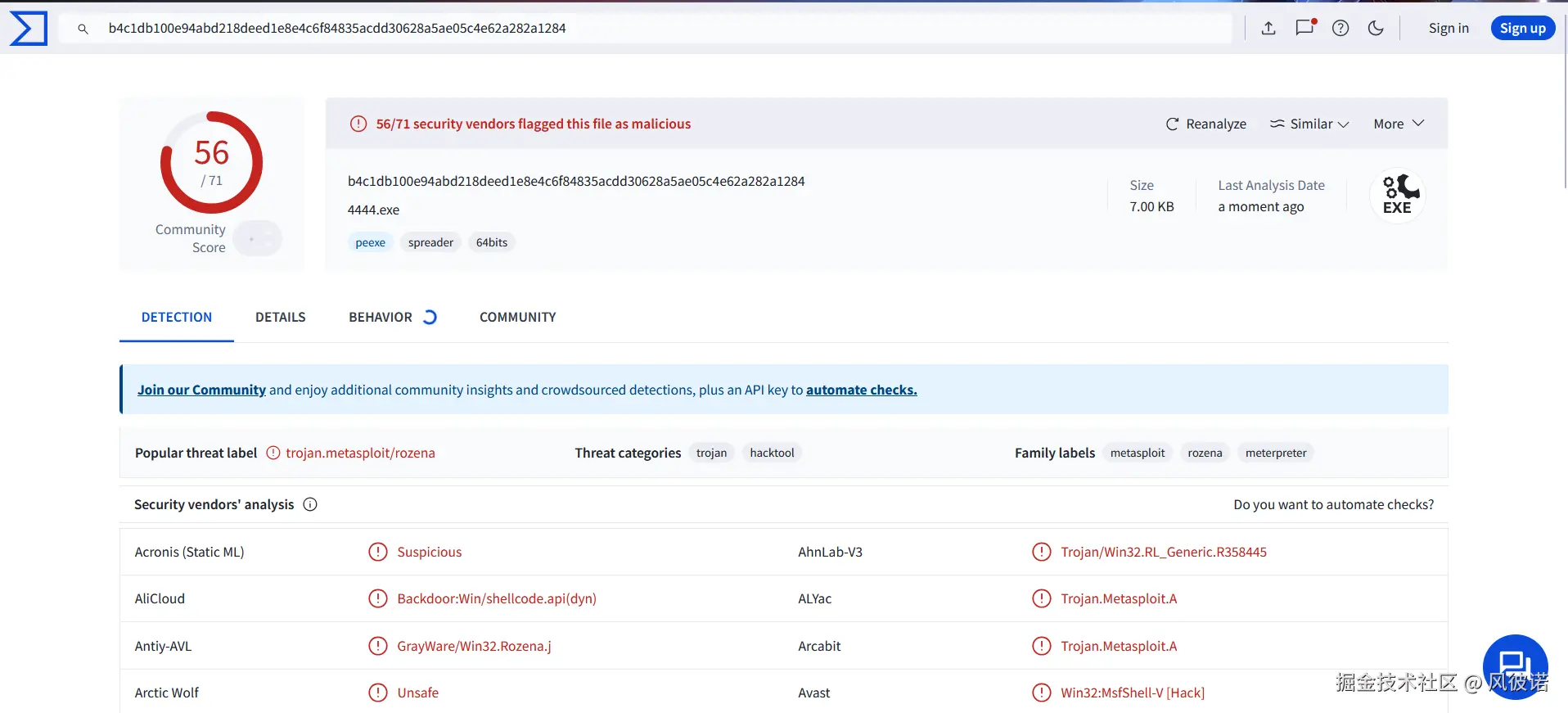This screenshot has height=713, width=1568.
Task: Toggle dark mode moon icon
Action: point(1376,29)
